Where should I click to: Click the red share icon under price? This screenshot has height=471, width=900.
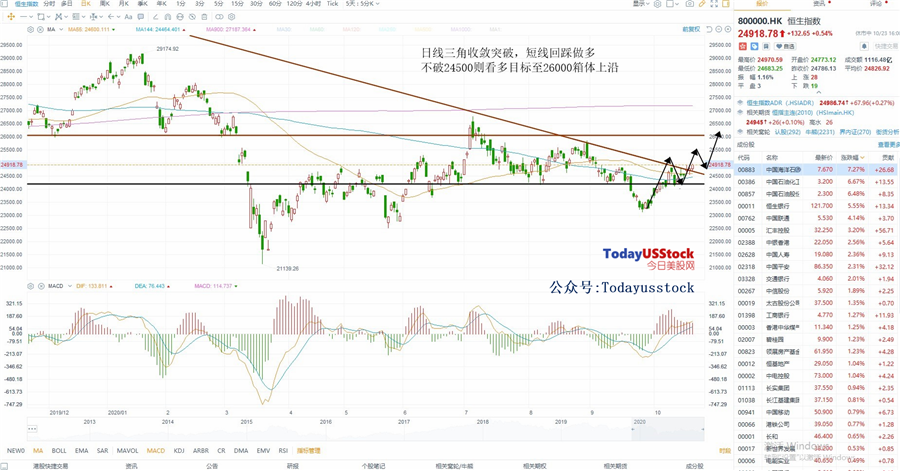coord(743,46)
